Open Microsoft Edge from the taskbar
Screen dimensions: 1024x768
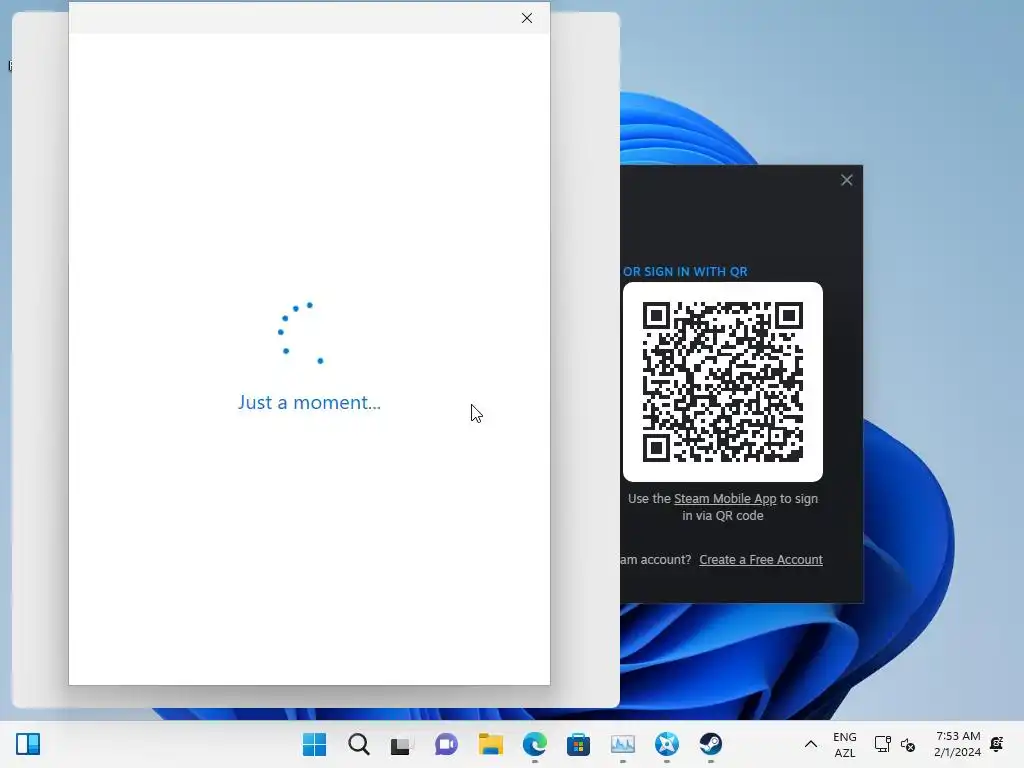(x=534, y=744)
